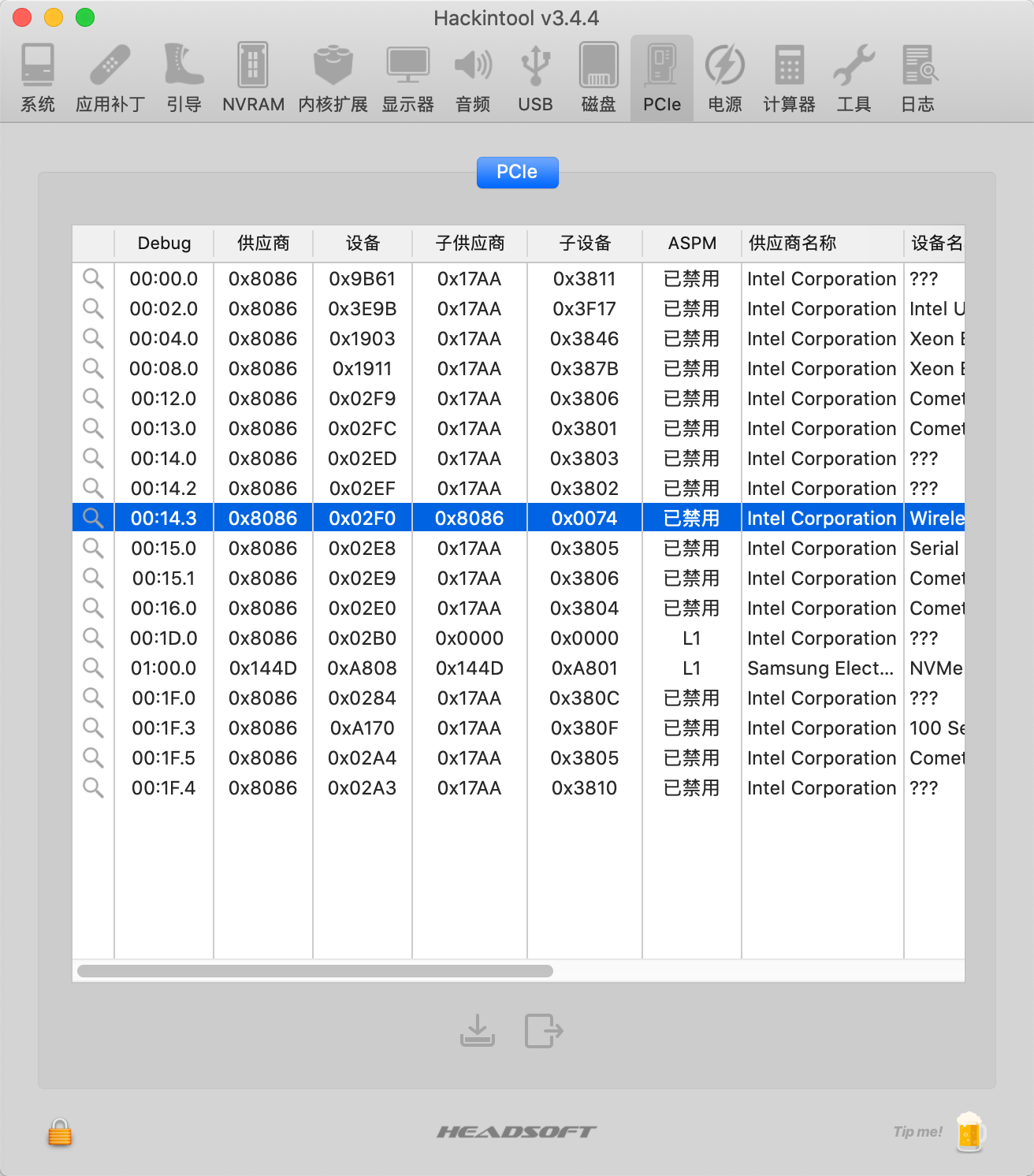Image resolution: width=1034 pixels, height=1176 pixels.
Task: Click device ID 0x02E8
Action: tap(363, 548)
